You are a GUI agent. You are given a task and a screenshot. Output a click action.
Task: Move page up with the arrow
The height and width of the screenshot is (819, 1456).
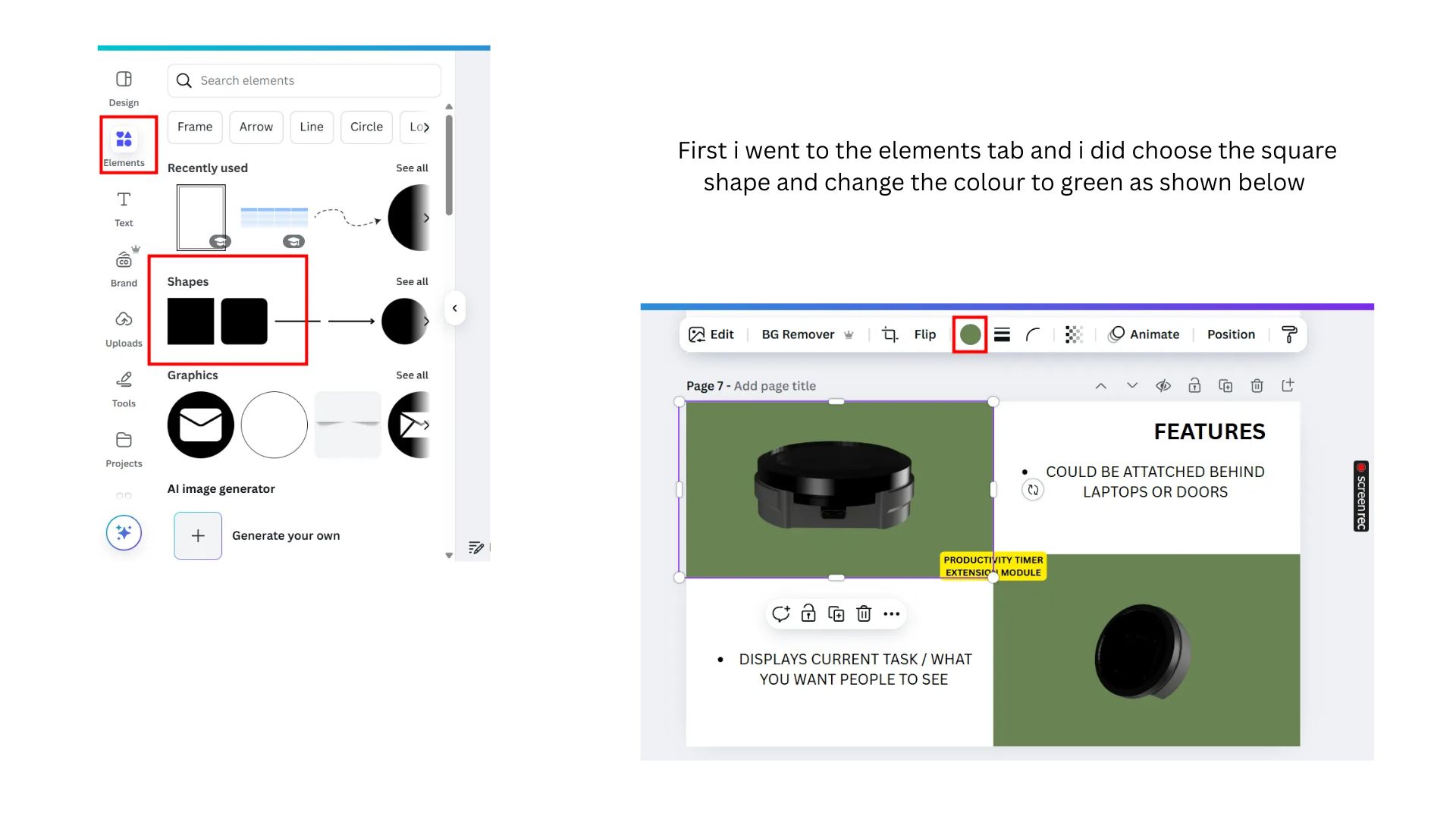pos(1101,386)
